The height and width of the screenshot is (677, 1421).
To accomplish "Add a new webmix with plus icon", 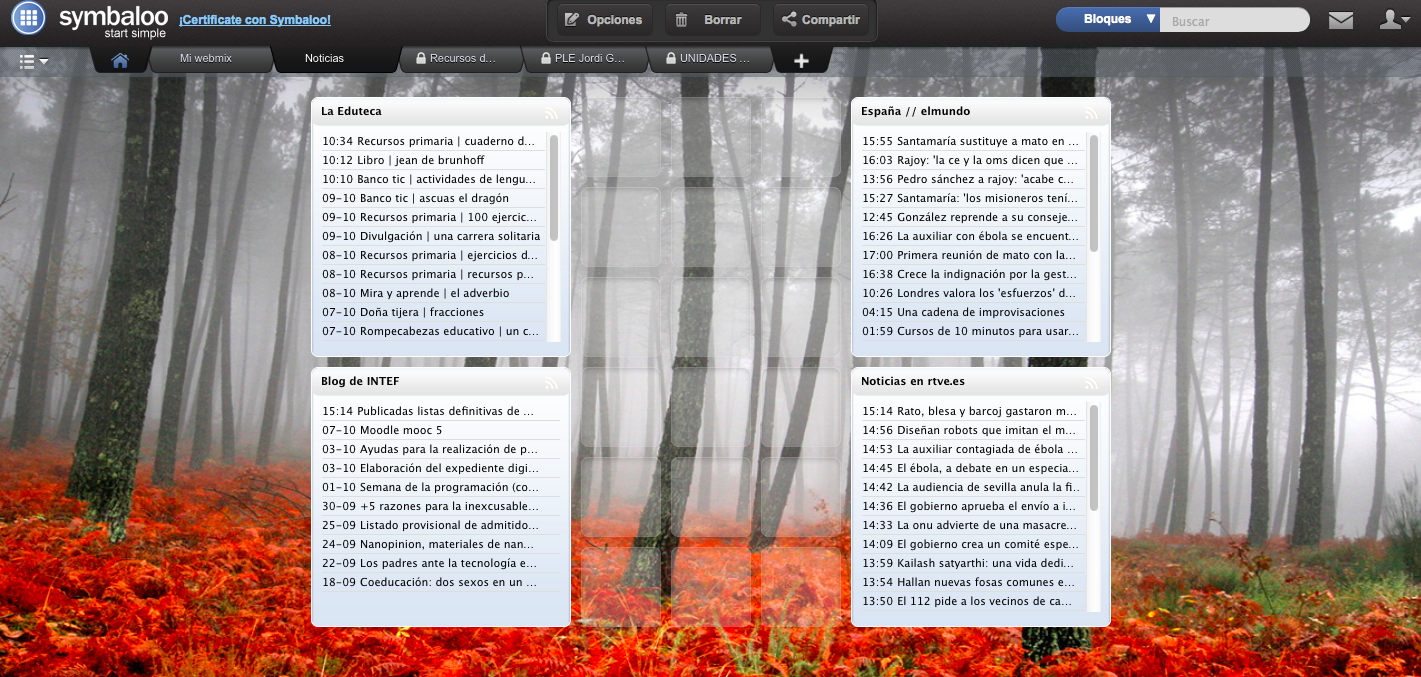I will click(801, 61).
